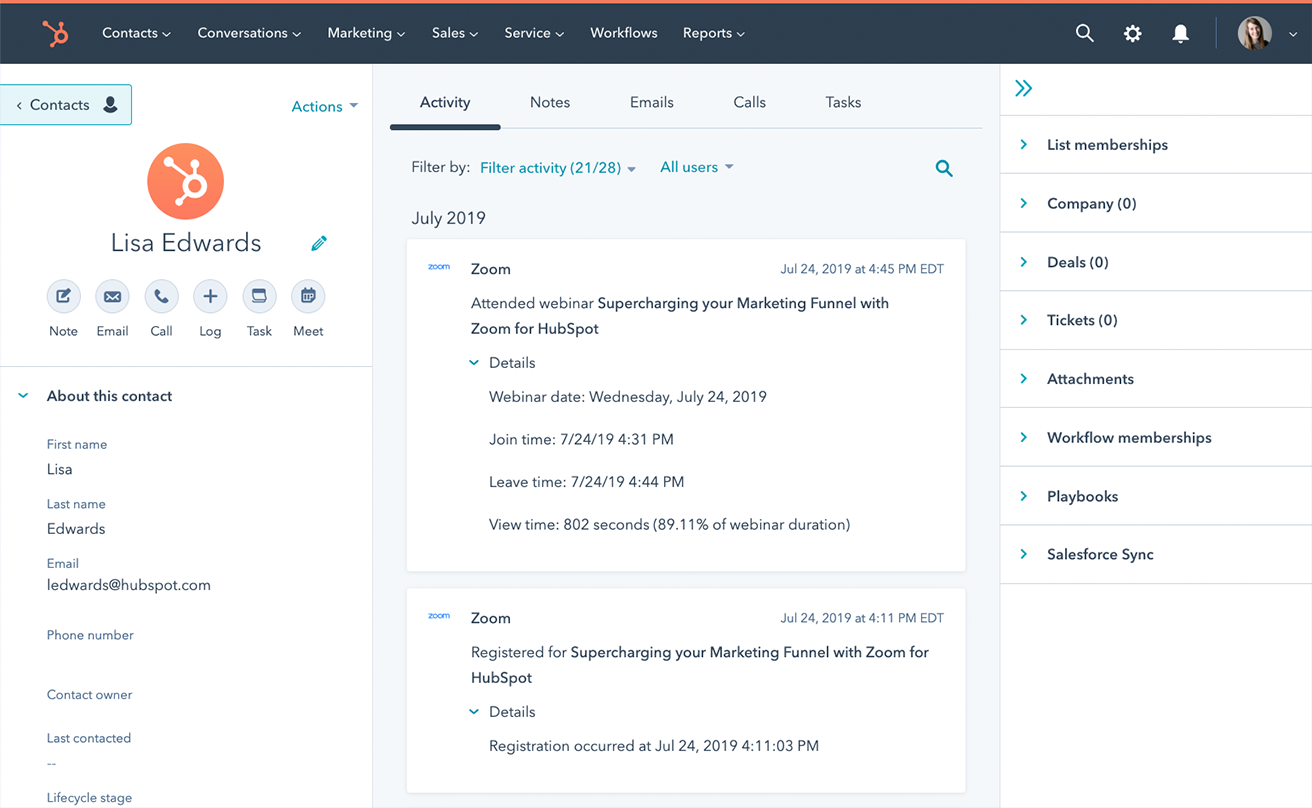The height and width of the screenshot is (808, 1312).
Task: Click Zoom logo on attended webinar card
Action: (439, 267)
